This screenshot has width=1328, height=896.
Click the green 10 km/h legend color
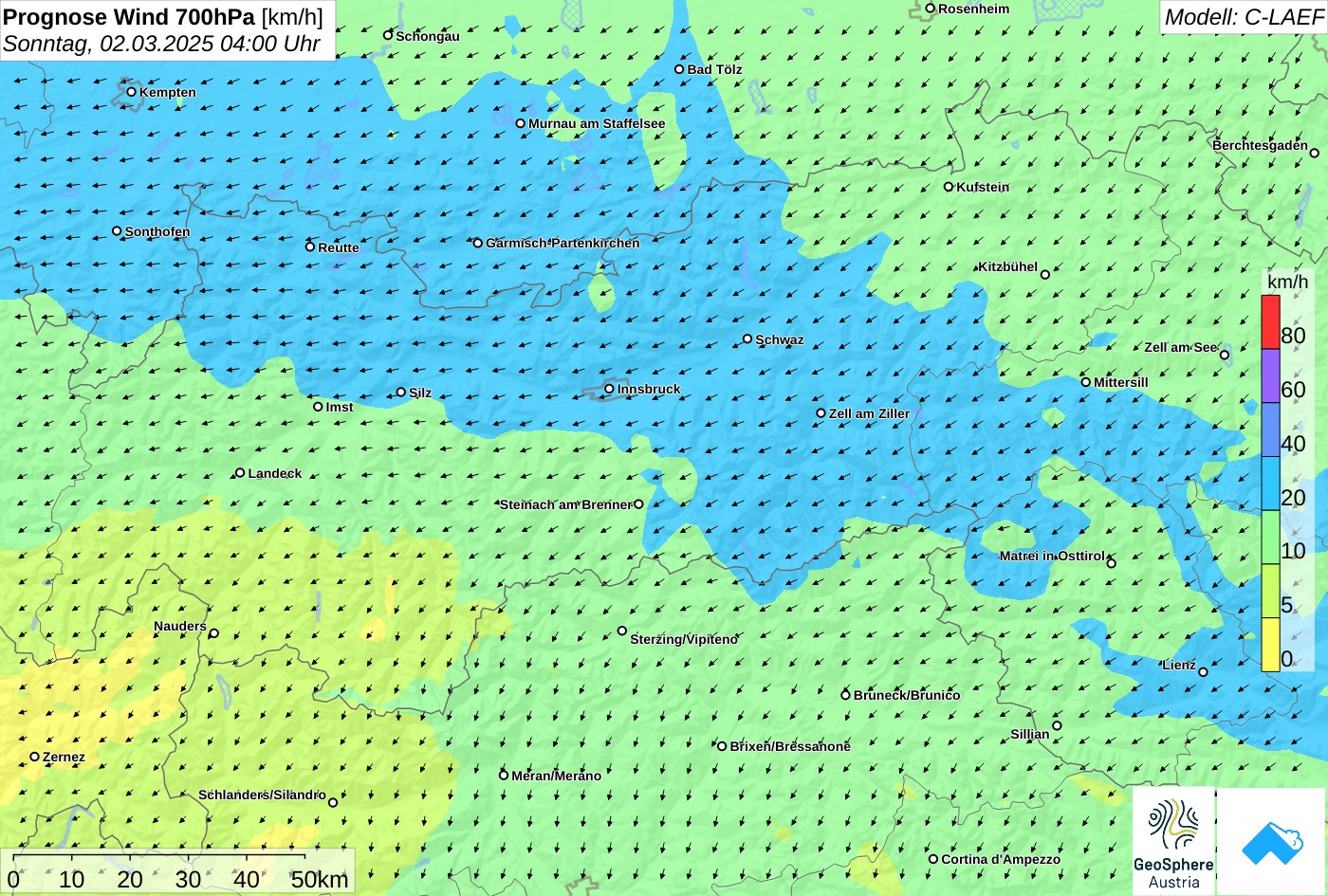[x=1270, y=538]
